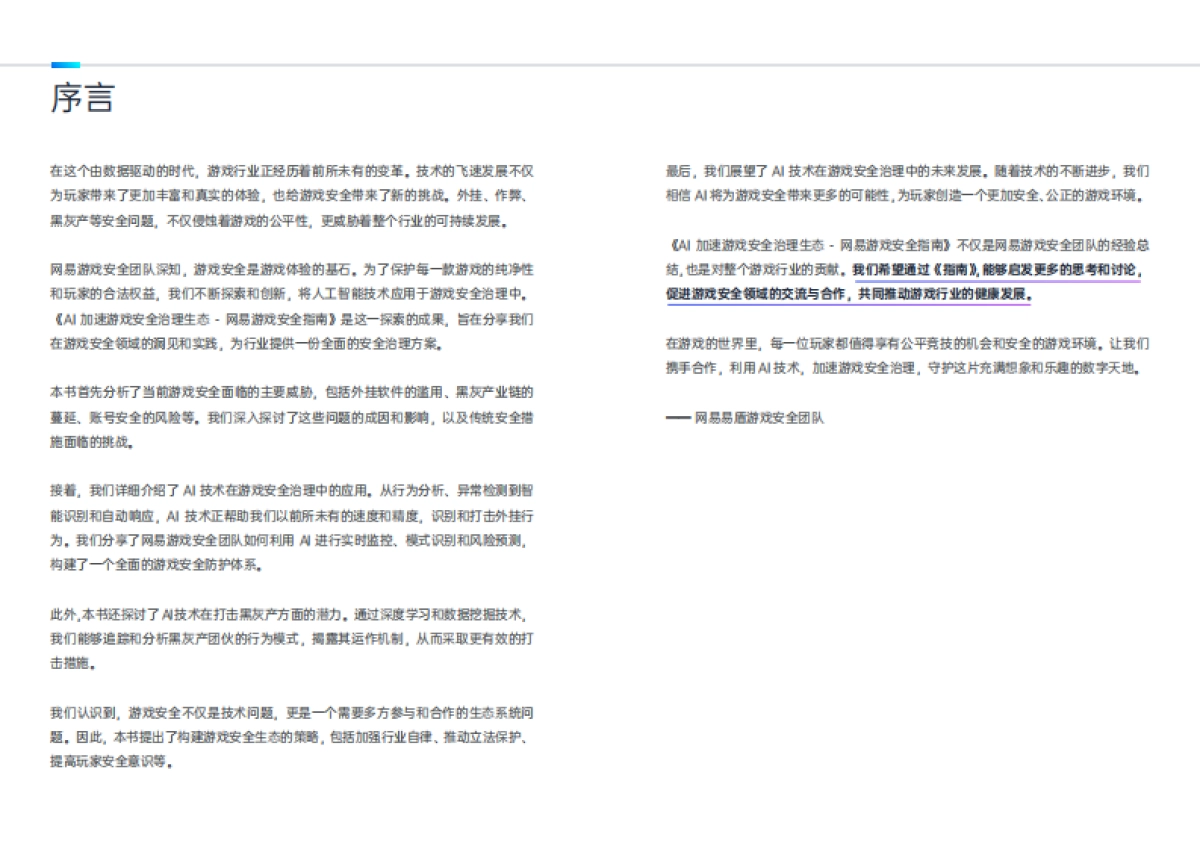The image size is (1200, 846).
Task: Click the paragraph beginning 接着，我们详细介绍了 AI 技术
Action: (x=295, y=528)
